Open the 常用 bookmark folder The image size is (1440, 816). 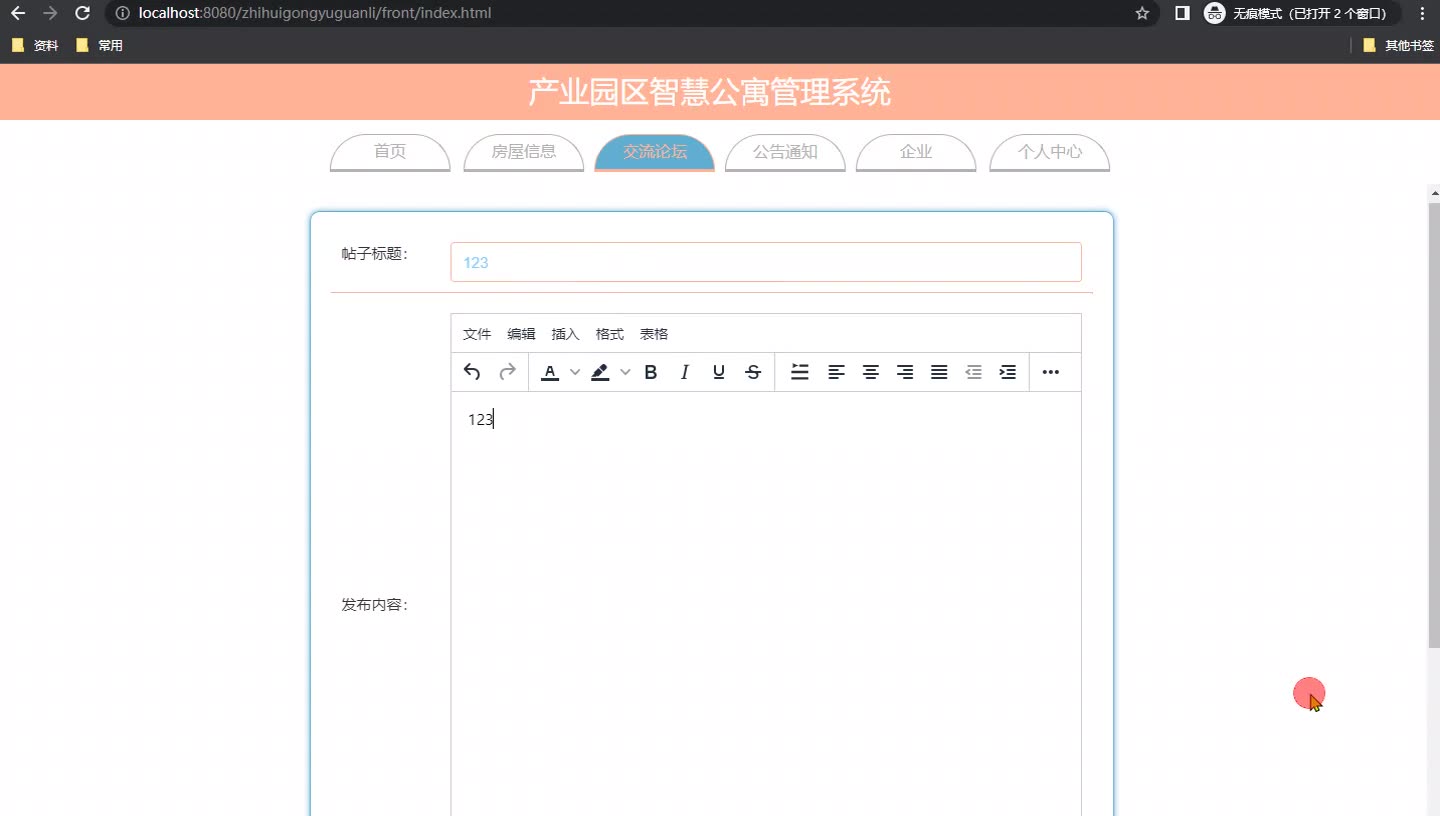click(x=99, y=45)
